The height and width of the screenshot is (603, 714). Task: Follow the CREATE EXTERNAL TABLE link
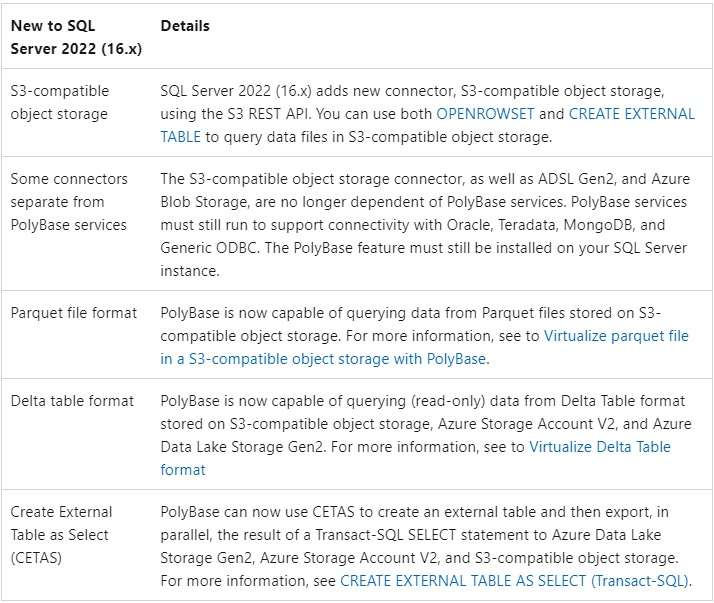click(631, 114)
